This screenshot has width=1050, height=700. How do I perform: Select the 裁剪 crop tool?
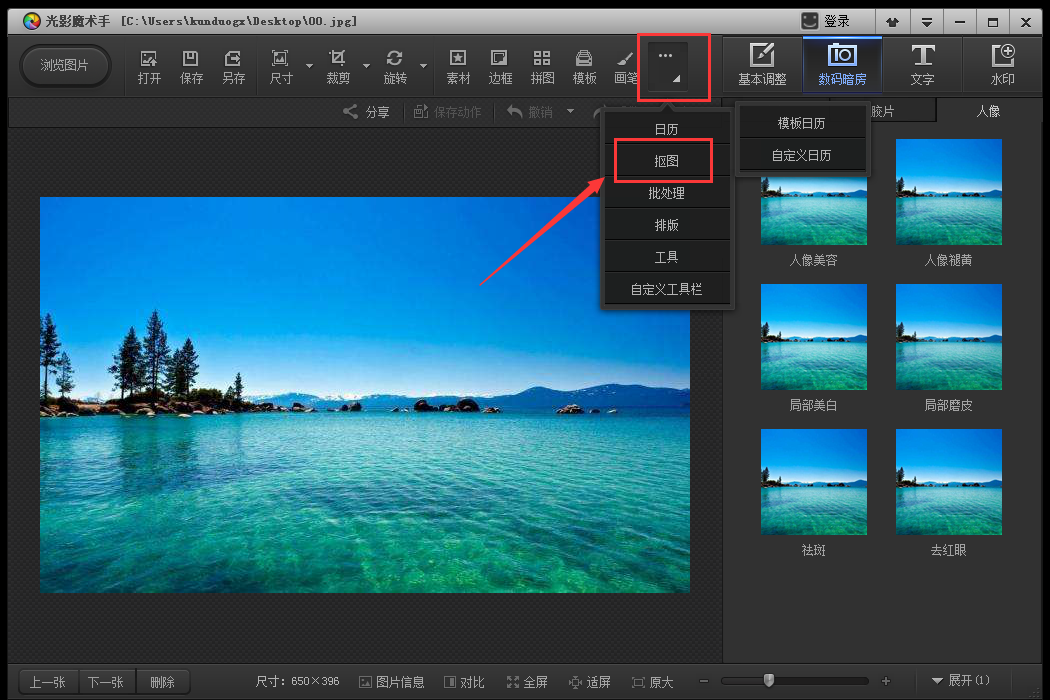coord(337,65)
